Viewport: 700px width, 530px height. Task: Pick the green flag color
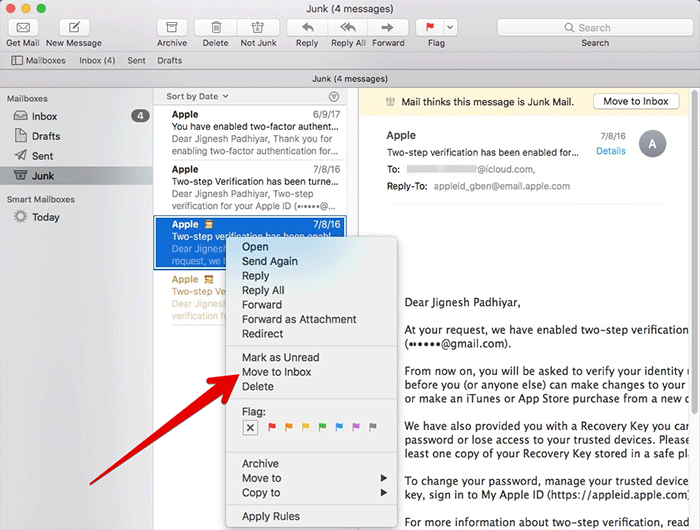[322, 427]
